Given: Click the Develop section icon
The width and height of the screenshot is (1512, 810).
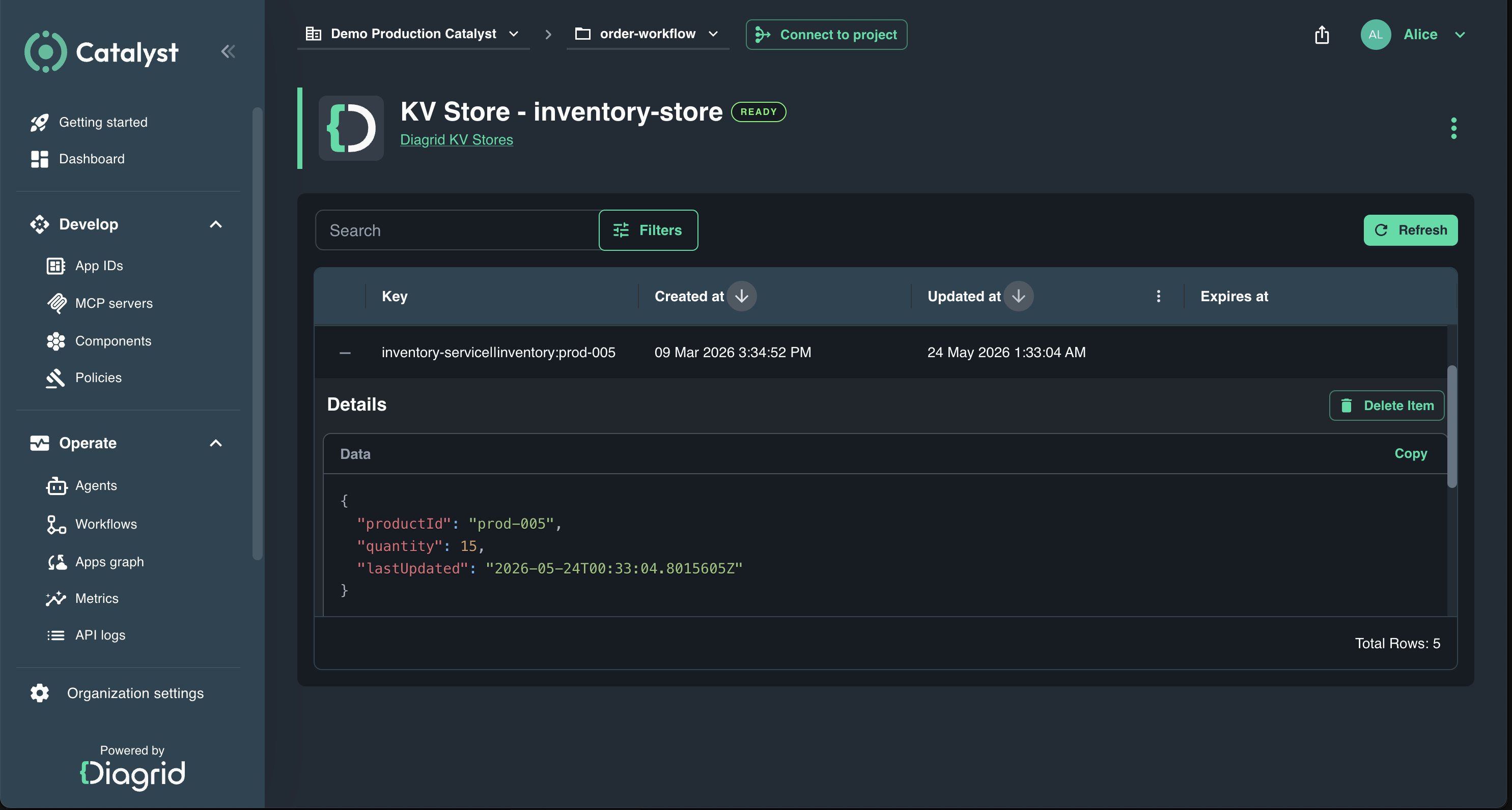Looking at the screenshot, I should point(39,224).
